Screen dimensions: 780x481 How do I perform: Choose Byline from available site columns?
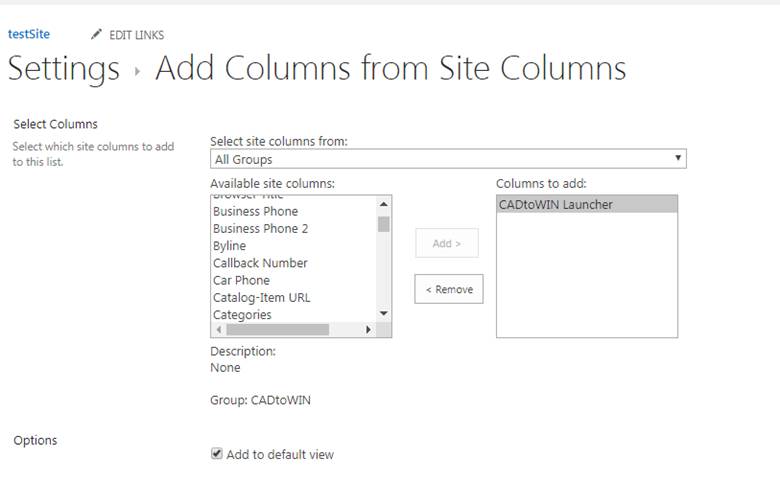(229, 245)
